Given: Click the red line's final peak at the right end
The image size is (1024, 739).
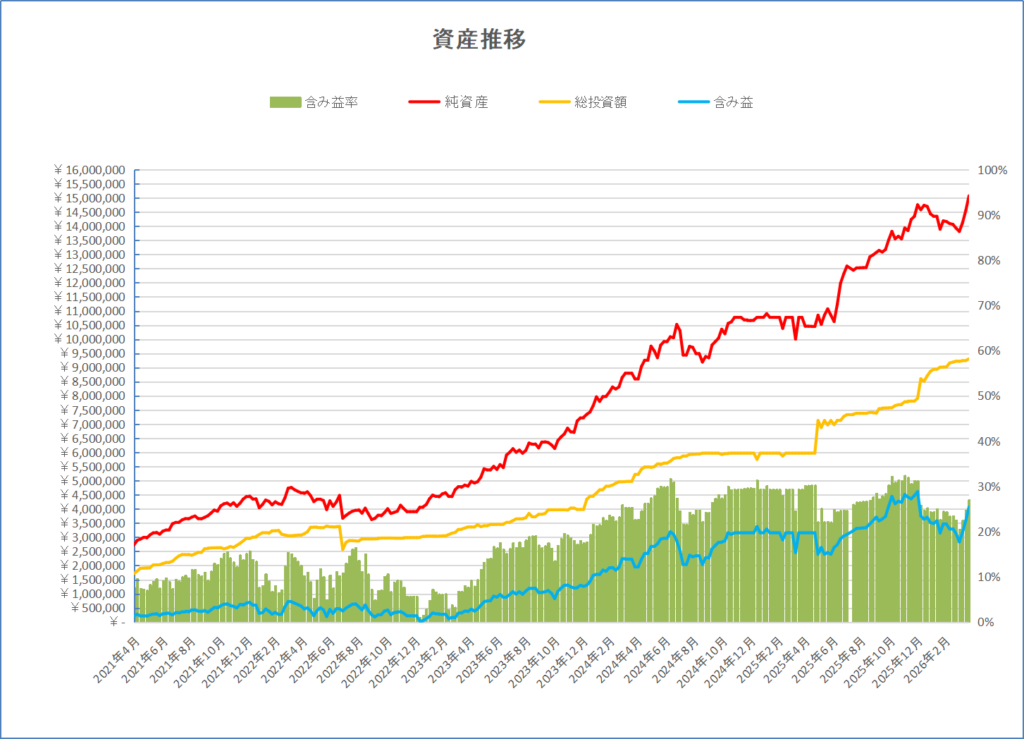Looking at the screenshot, I should [968, 197].
